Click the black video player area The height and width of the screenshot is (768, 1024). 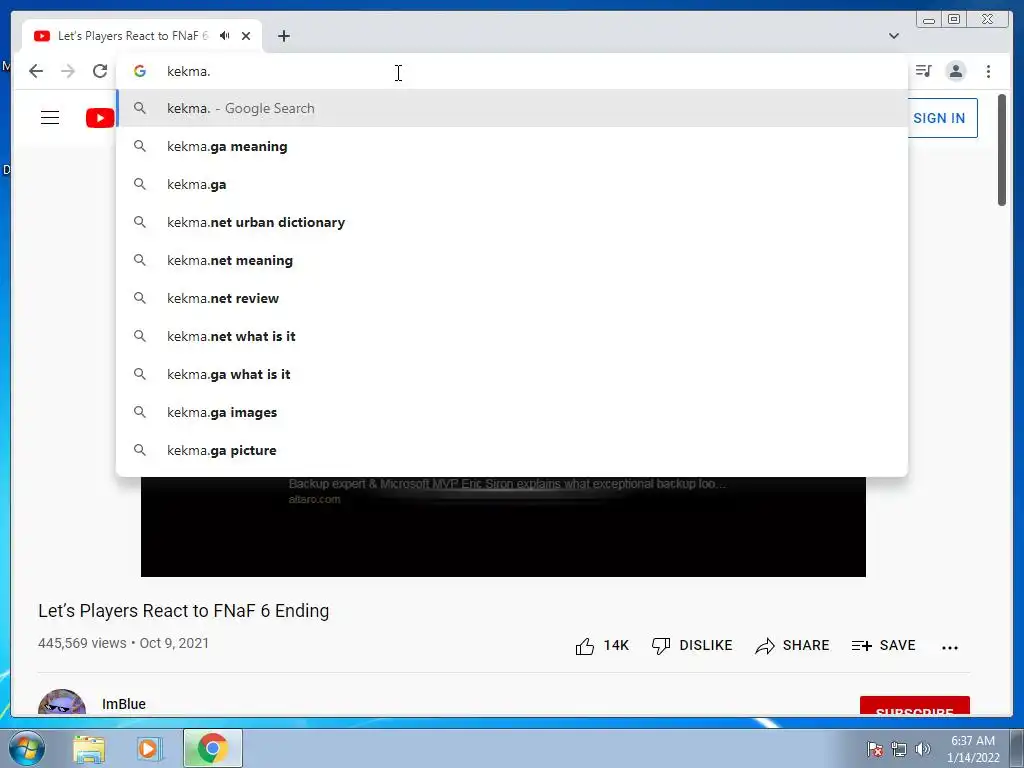[503, 527]
